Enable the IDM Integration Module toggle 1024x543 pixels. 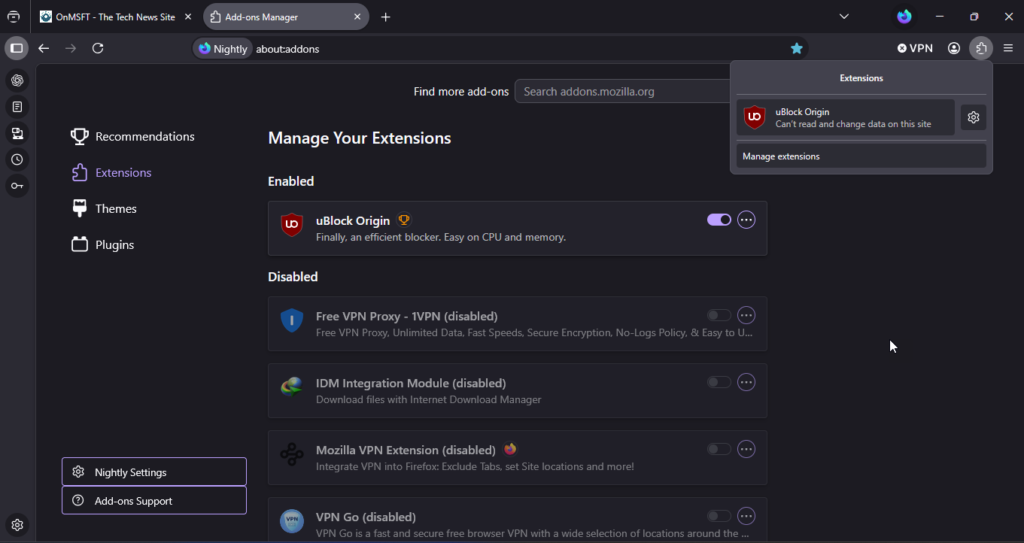719,382
